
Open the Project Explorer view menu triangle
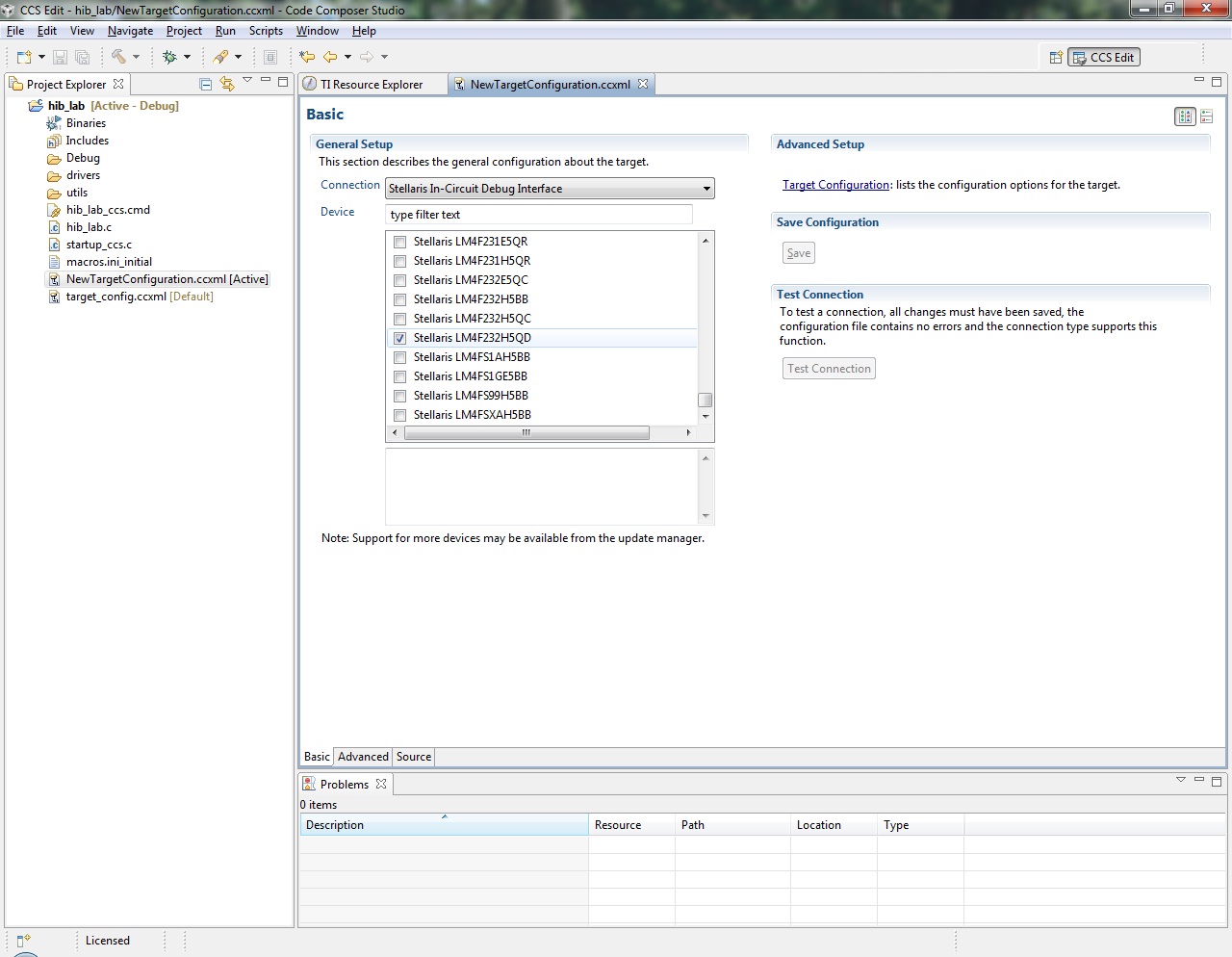247,81
